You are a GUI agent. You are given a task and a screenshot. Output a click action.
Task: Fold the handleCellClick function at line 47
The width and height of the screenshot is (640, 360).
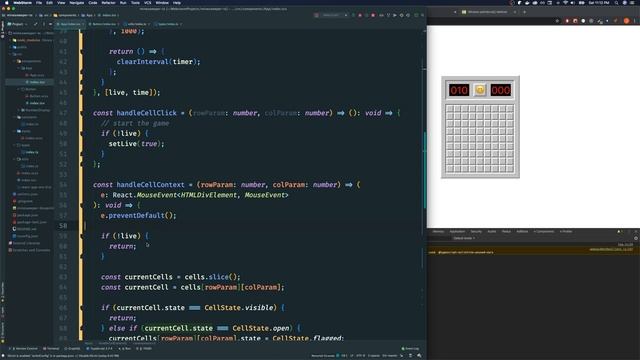tap(83, 113)
